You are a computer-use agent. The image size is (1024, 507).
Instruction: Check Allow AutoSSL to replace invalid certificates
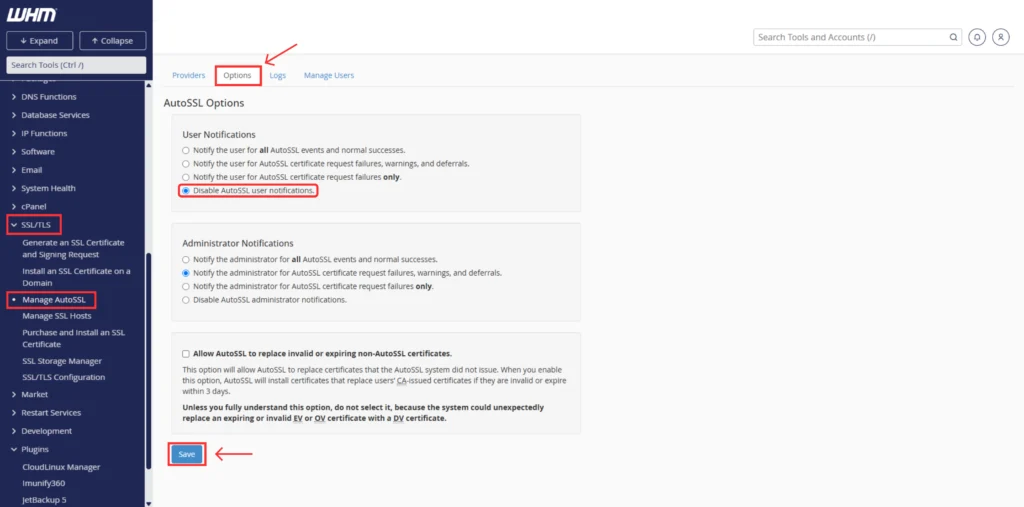pyautogui.click(x=186, y=353)
